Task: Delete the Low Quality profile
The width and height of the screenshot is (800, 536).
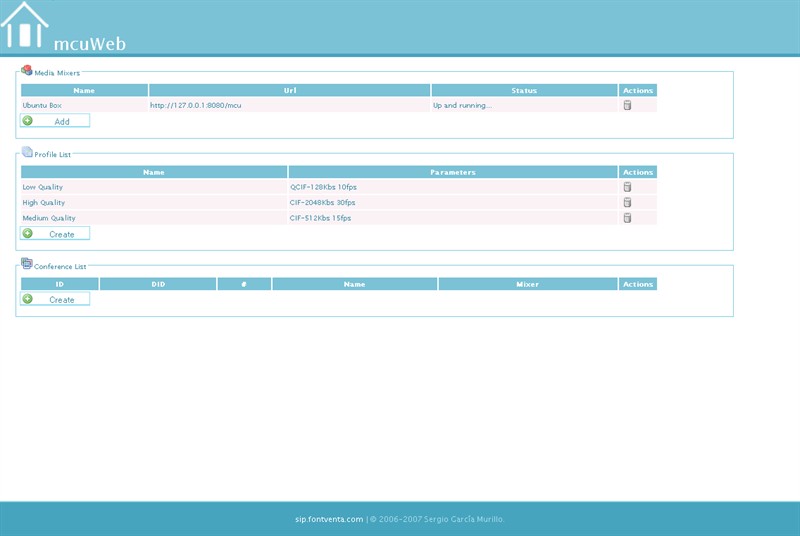Action: click(x=627, y=186)
